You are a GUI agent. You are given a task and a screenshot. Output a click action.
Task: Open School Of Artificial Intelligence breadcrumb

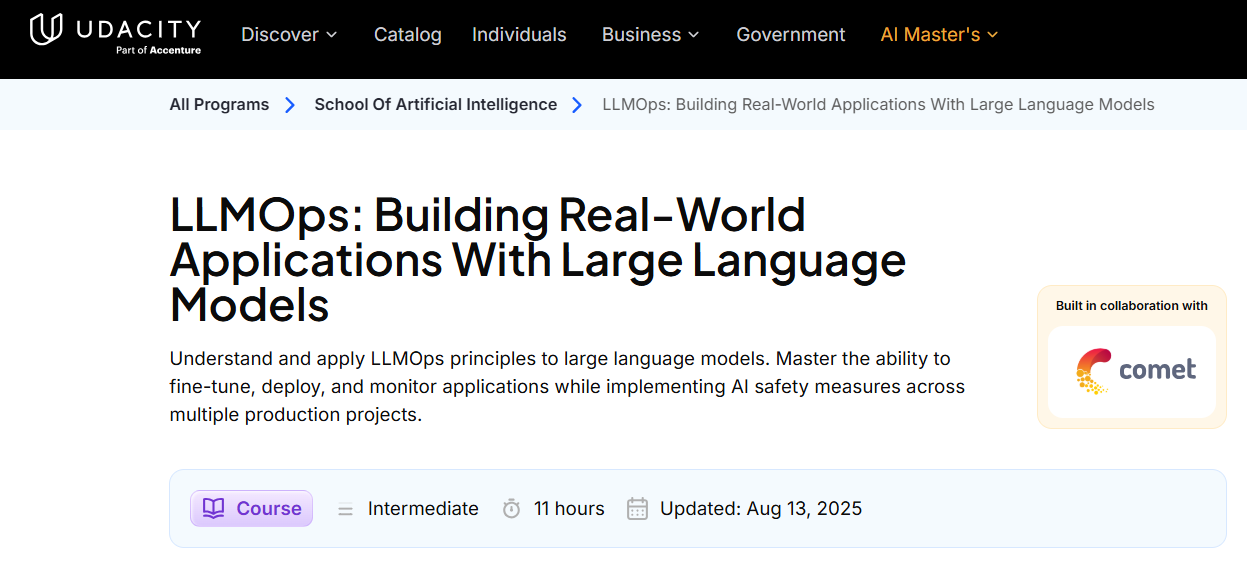[x=435, y=104]
